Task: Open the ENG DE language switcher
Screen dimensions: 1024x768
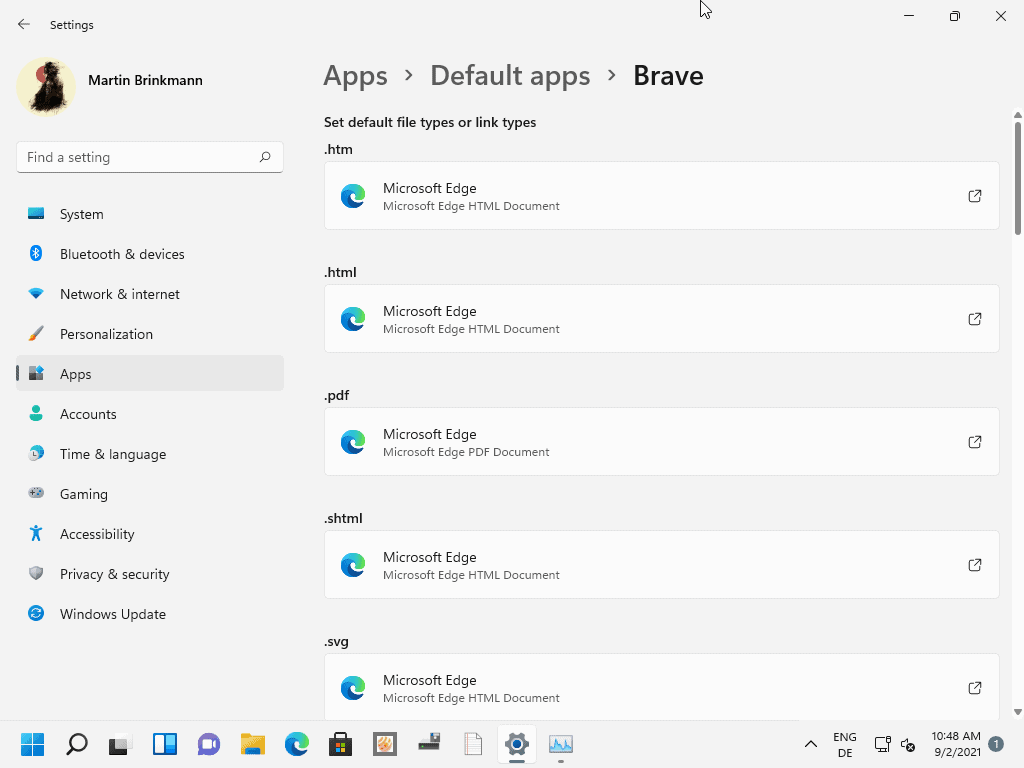Action: pos(845,744)
